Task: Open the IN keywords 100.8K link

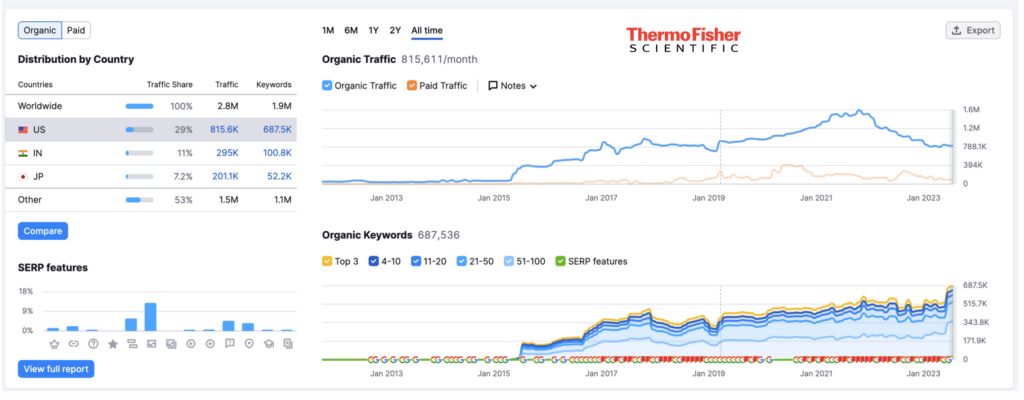Action: coord(277,153)
